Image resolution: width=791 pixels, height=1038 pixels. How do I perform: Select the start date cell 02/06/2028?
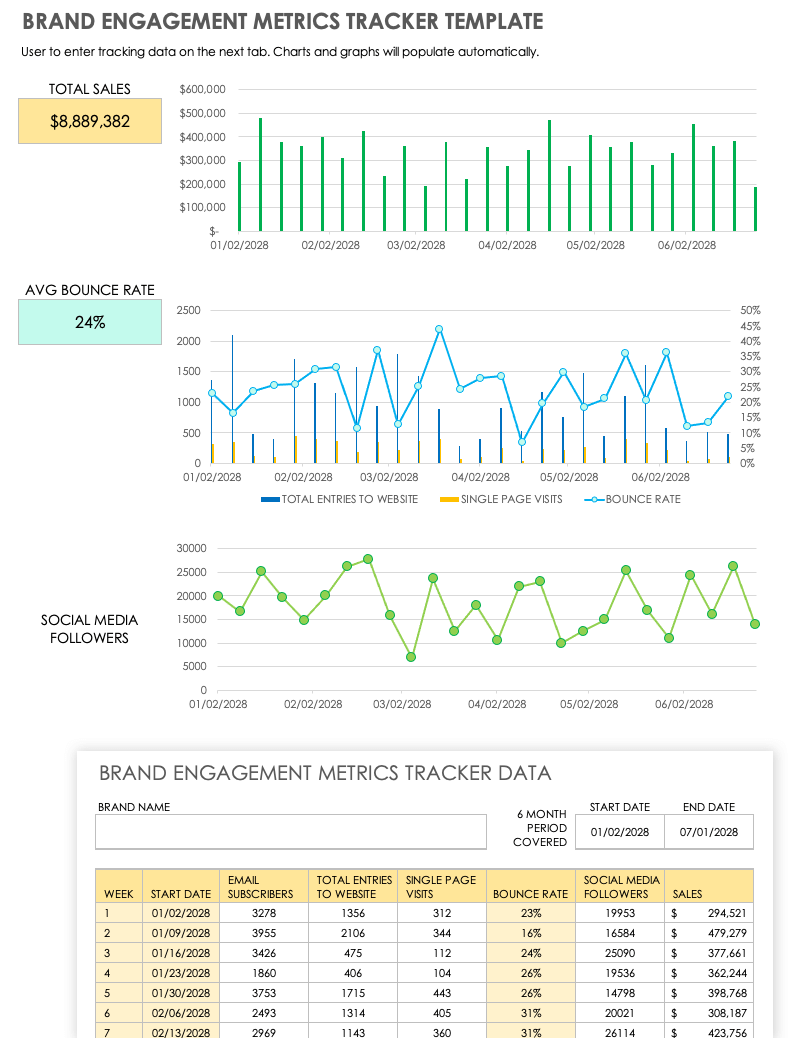click(181, 1013)
